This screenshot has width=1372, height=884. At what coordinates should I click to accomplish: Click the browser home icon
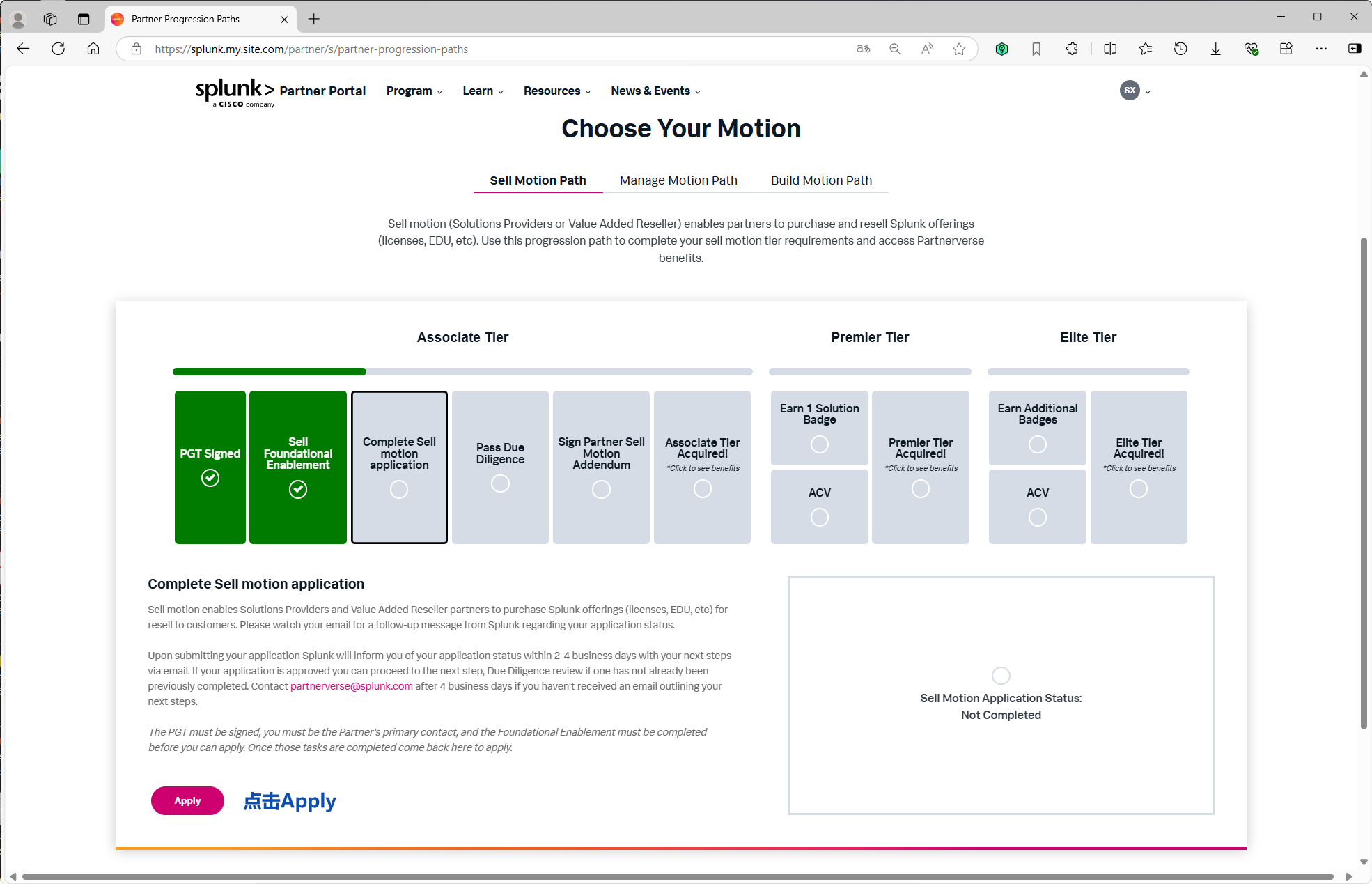pos(93,49)
